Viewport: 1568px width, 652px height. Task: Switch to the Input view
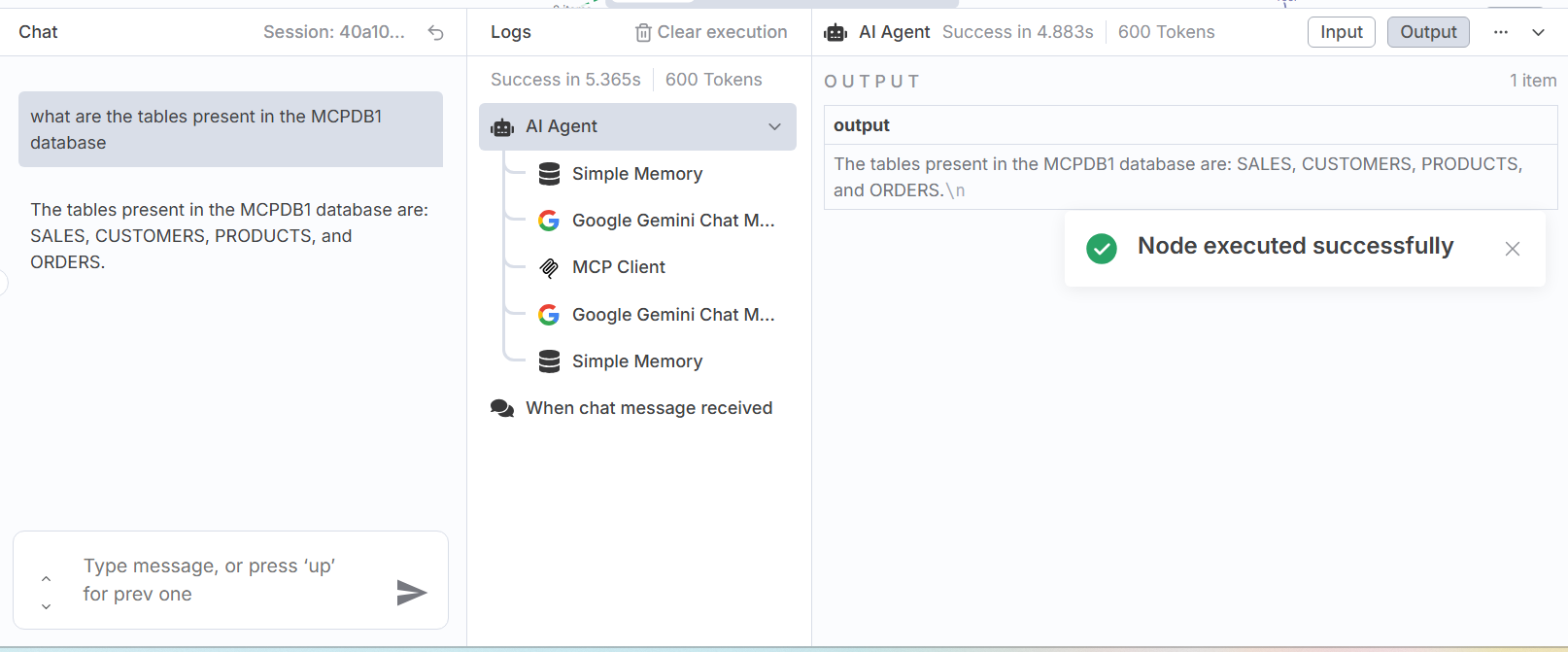pyautogui.click(x=1341, y=32)
